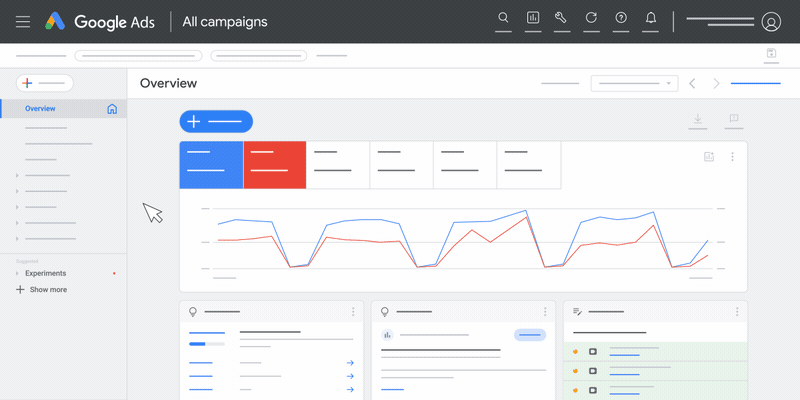Open the notifications bell
The height and width of the screenshot is (400, 800).
click(x=651, y=18)
